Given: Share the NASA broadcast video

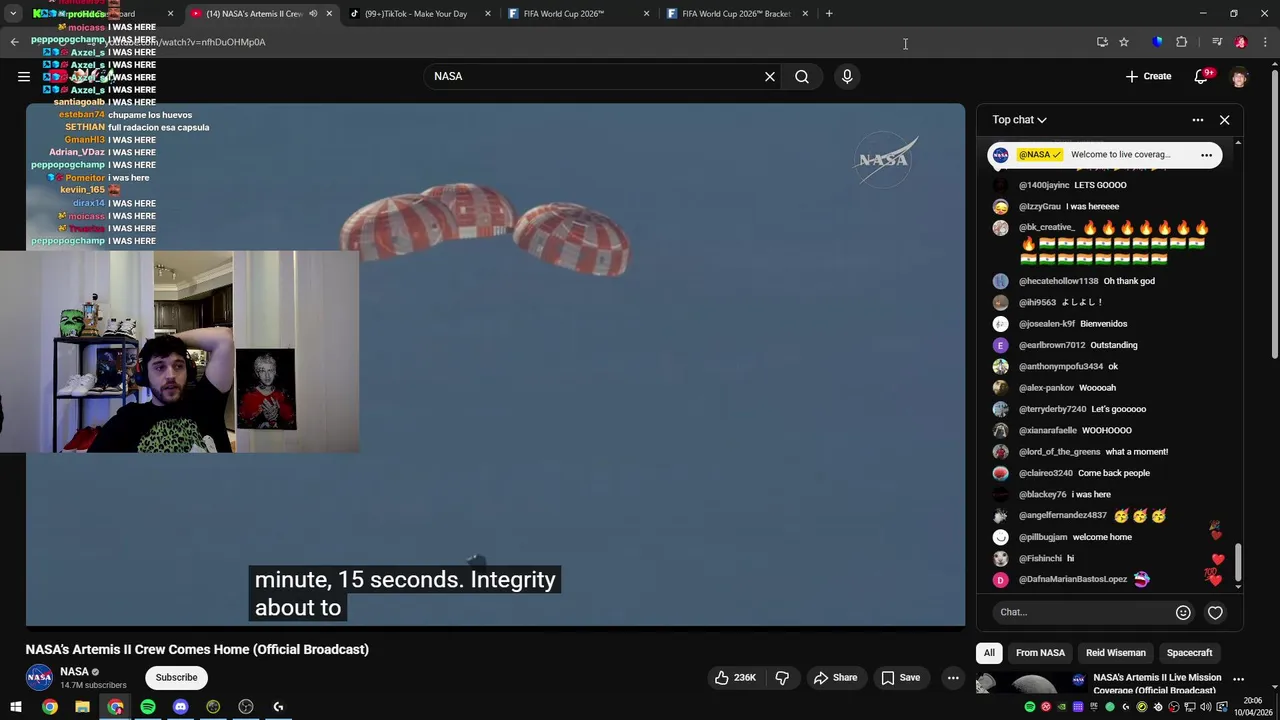Looking at the screenshot, I should tap(835, 678).
